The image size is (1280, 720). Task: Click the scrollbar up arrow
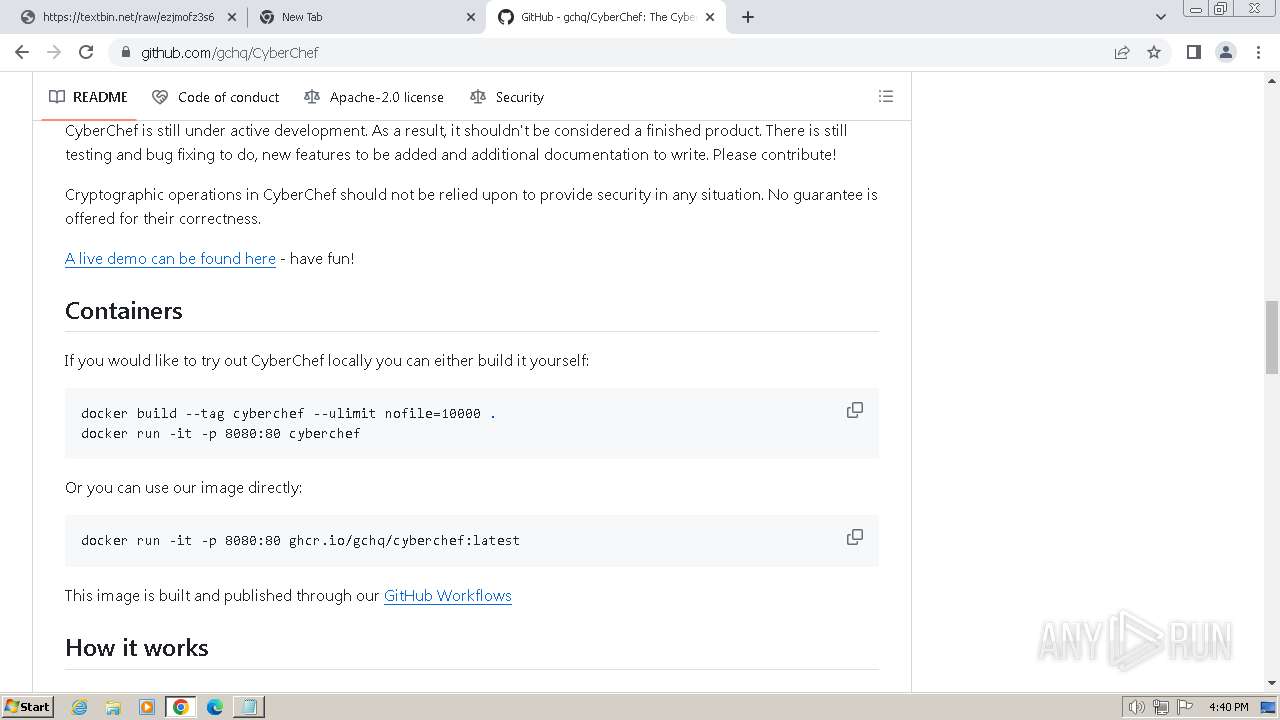pyautogui.click(x=1272, y=79)
